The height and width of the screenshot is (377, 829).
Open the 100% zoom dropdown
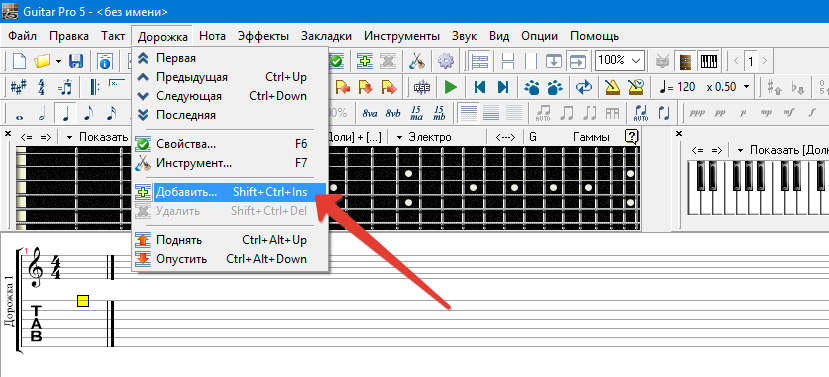(x=620, y=60)
